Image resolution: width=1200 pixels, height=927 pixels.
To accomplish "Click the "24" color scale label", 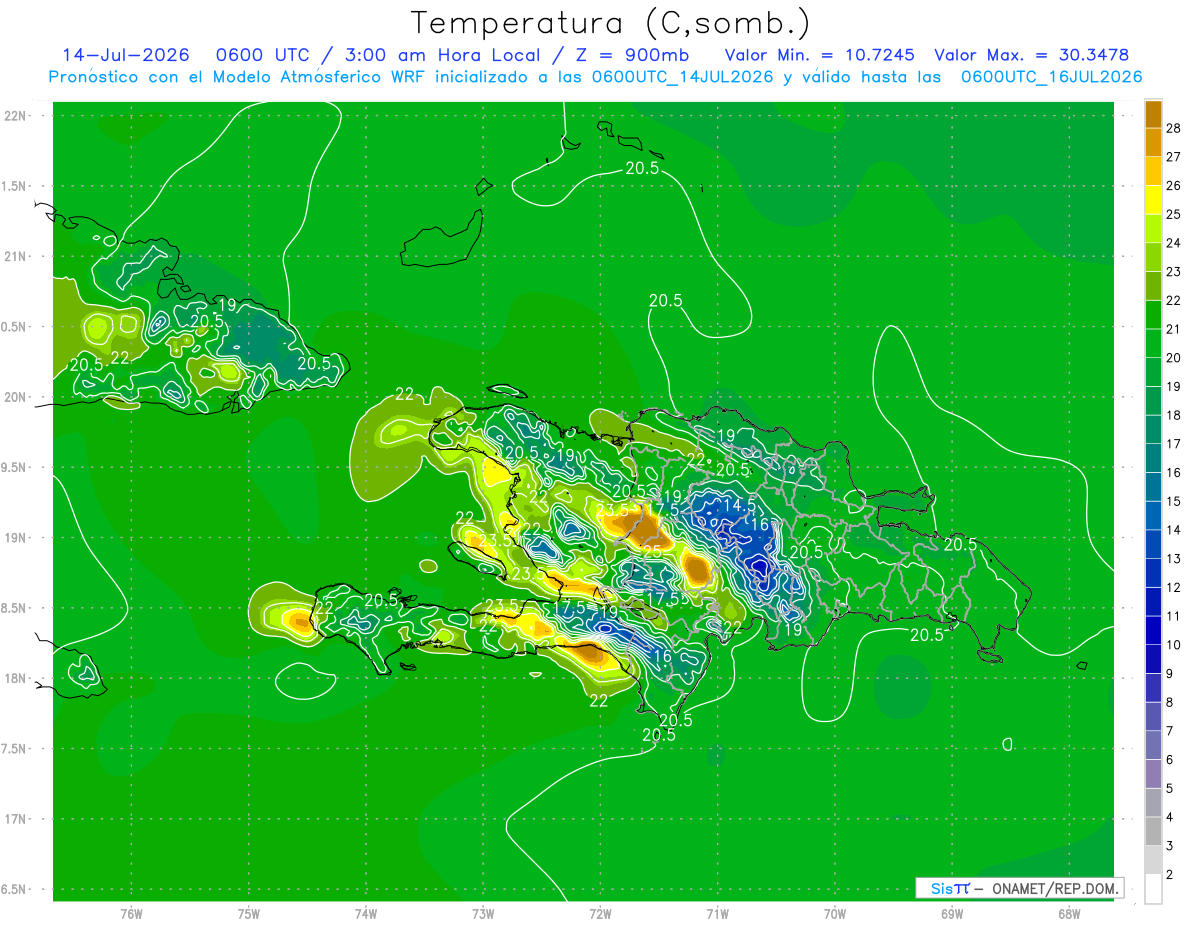I will pos(1174,243).
